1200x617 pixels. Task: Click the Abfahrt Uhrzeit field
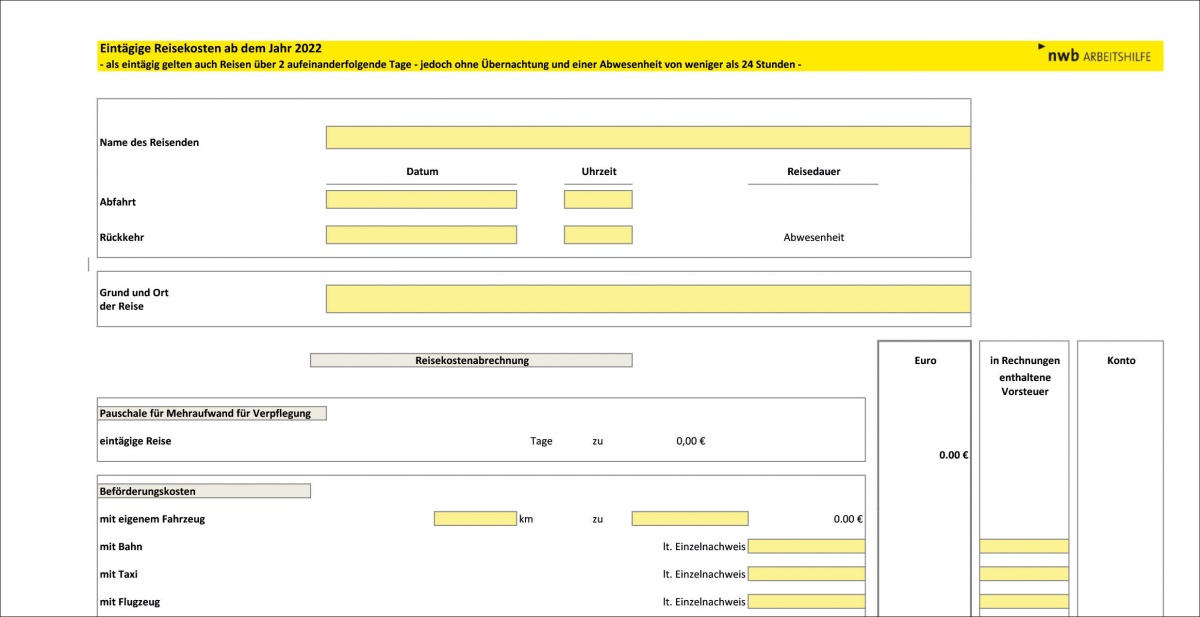[x=598, y=199]
